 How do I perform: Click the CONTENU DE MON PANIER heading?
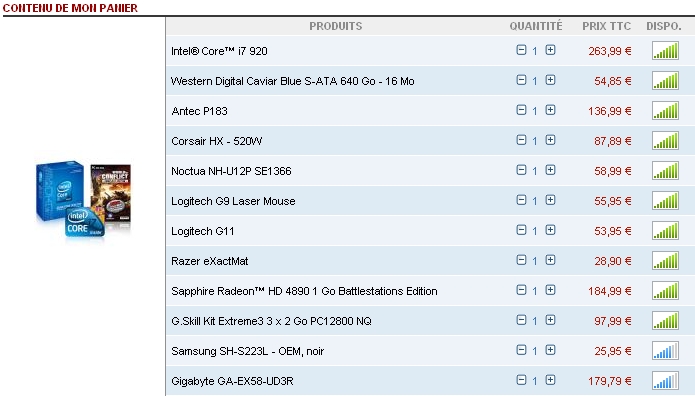point(70,8)
